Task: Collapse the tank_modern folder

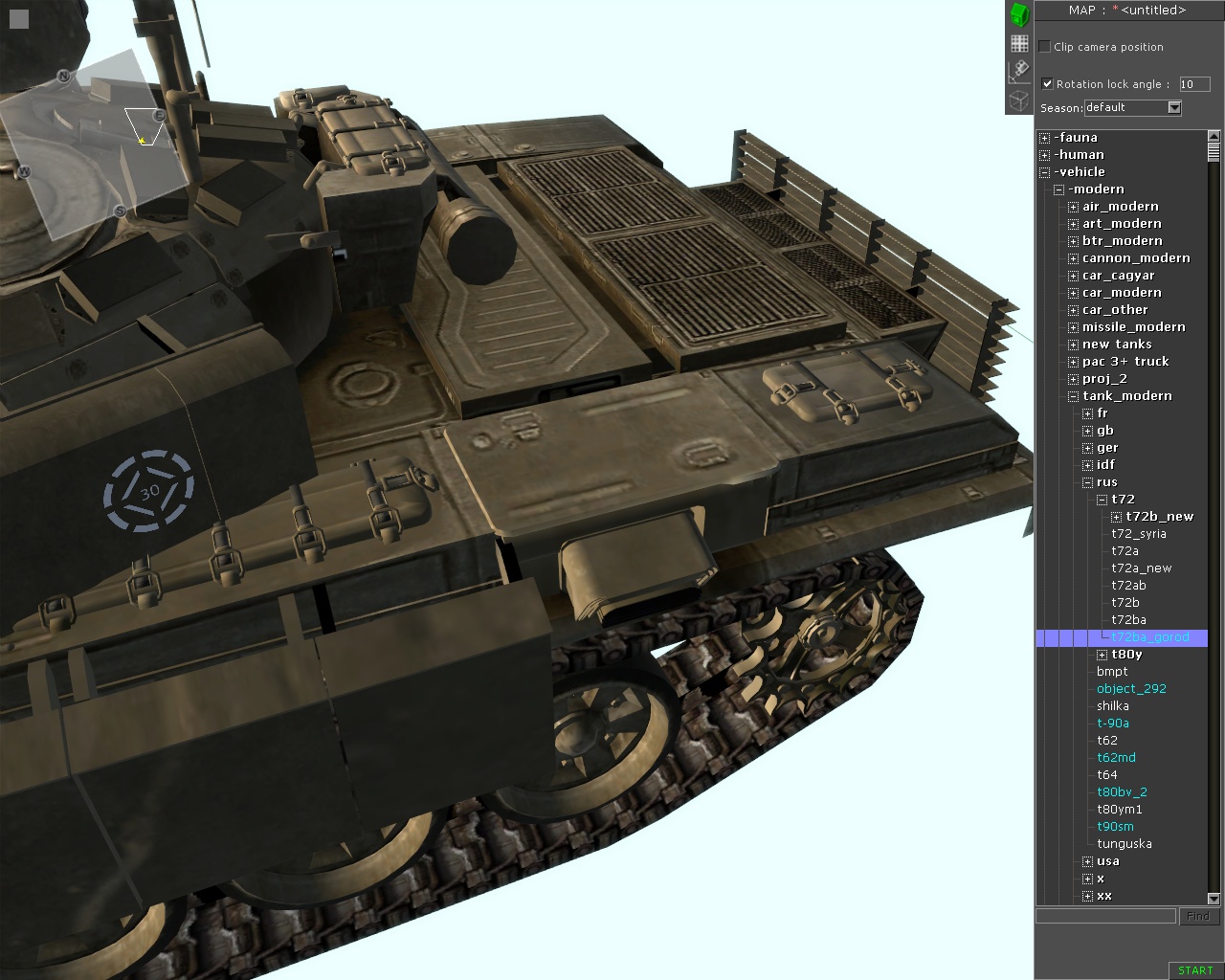Action: 1073,396
